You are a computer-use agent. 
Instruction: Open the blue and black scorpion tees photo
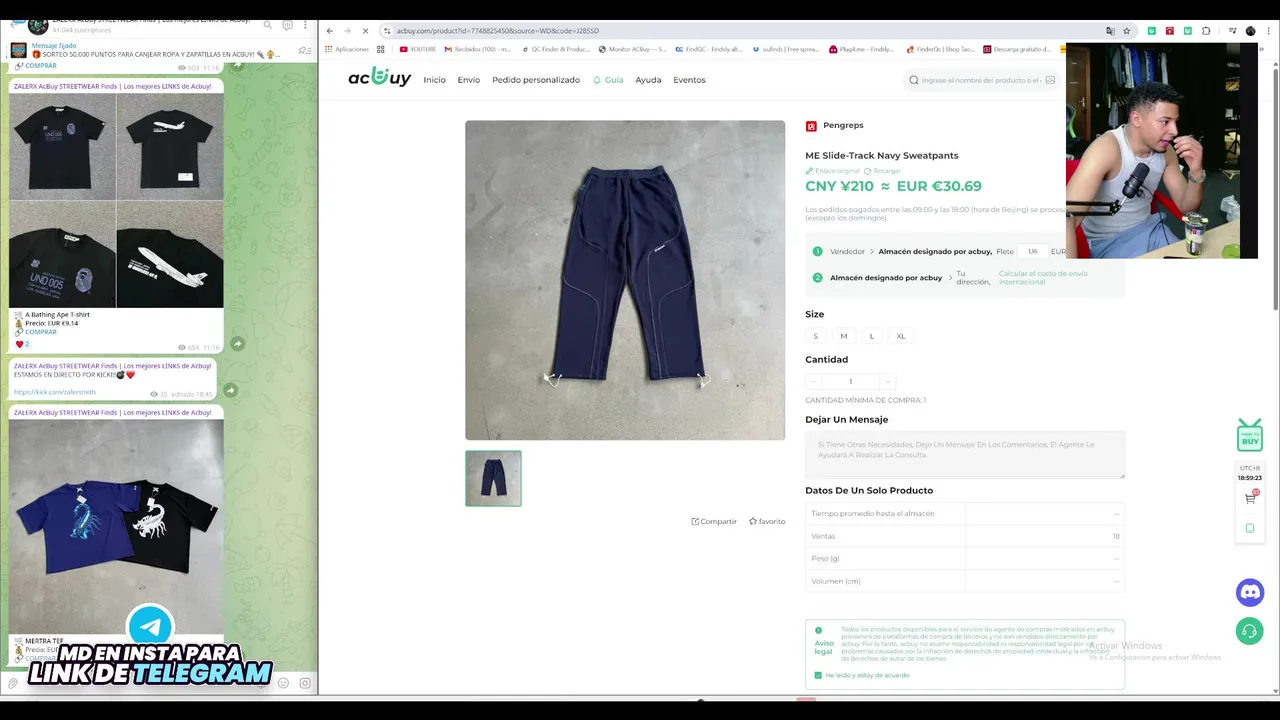point(116,525)
